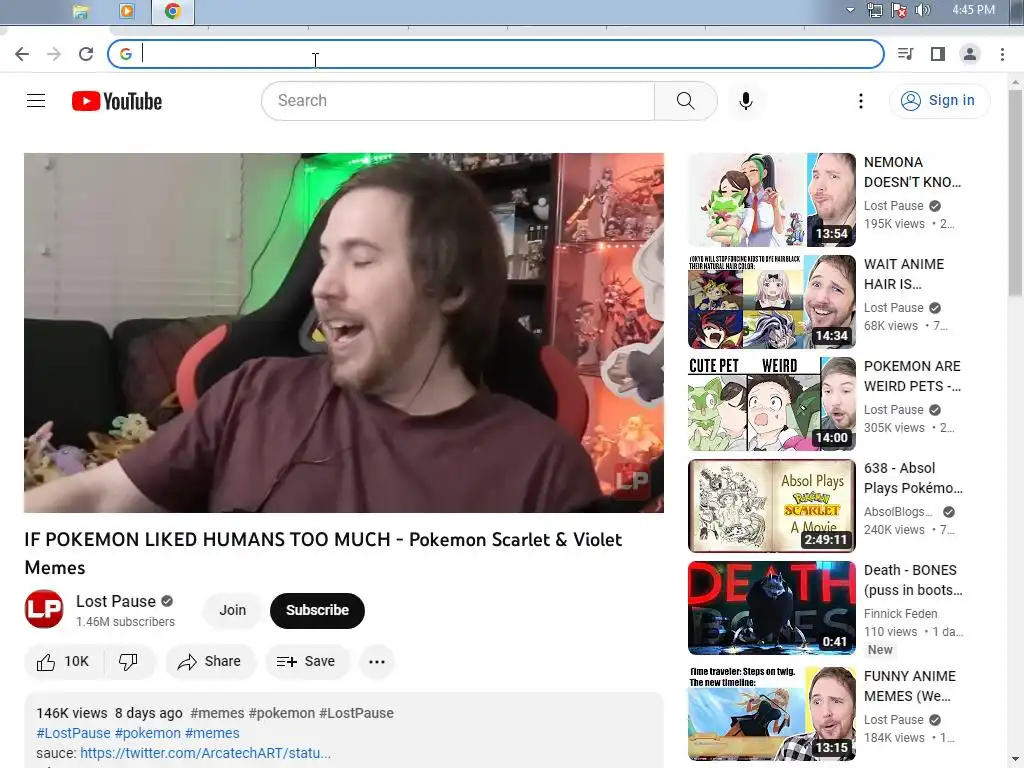Click 146K views description text
Screen dimensions: 1024x768
[72, 713]
